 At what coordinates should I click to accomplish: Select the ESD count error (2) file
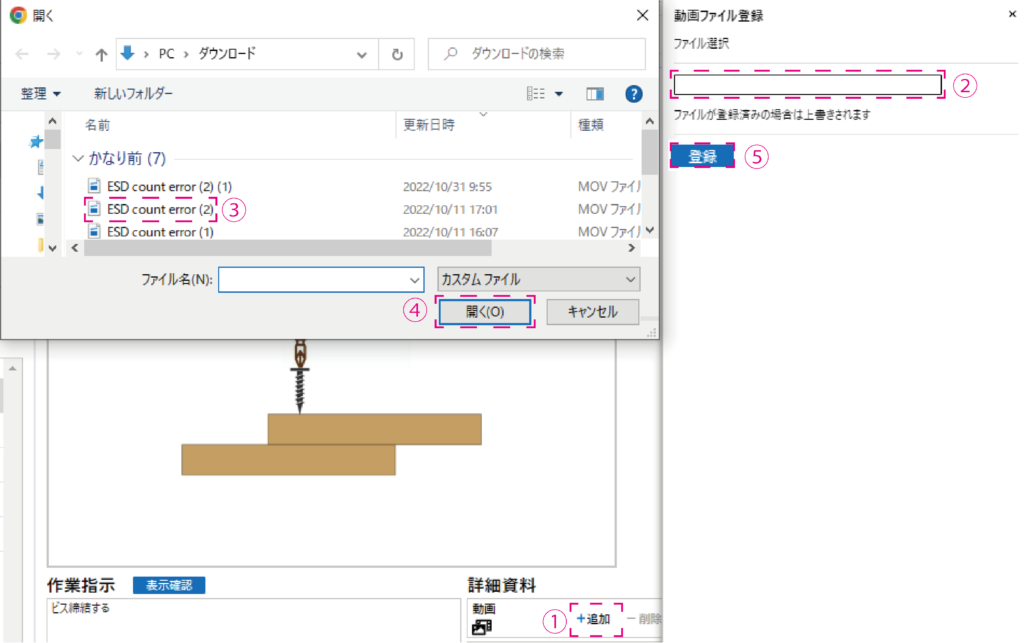pyautogui.click(x=160, y=210)
